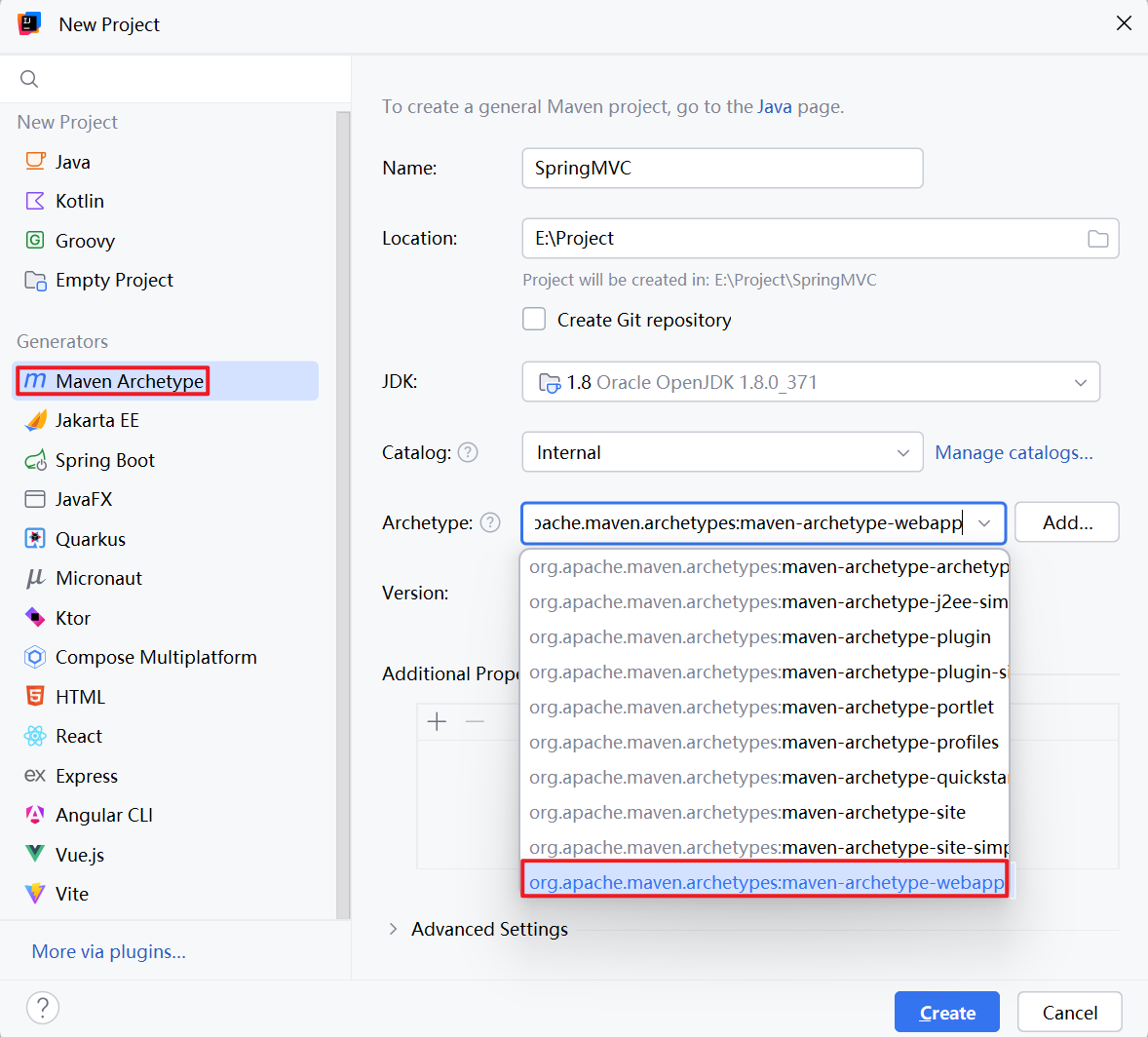Select the Kotlin icon in the sidebar
This screenshot has width=1148, height=1037.
(35, 201)
